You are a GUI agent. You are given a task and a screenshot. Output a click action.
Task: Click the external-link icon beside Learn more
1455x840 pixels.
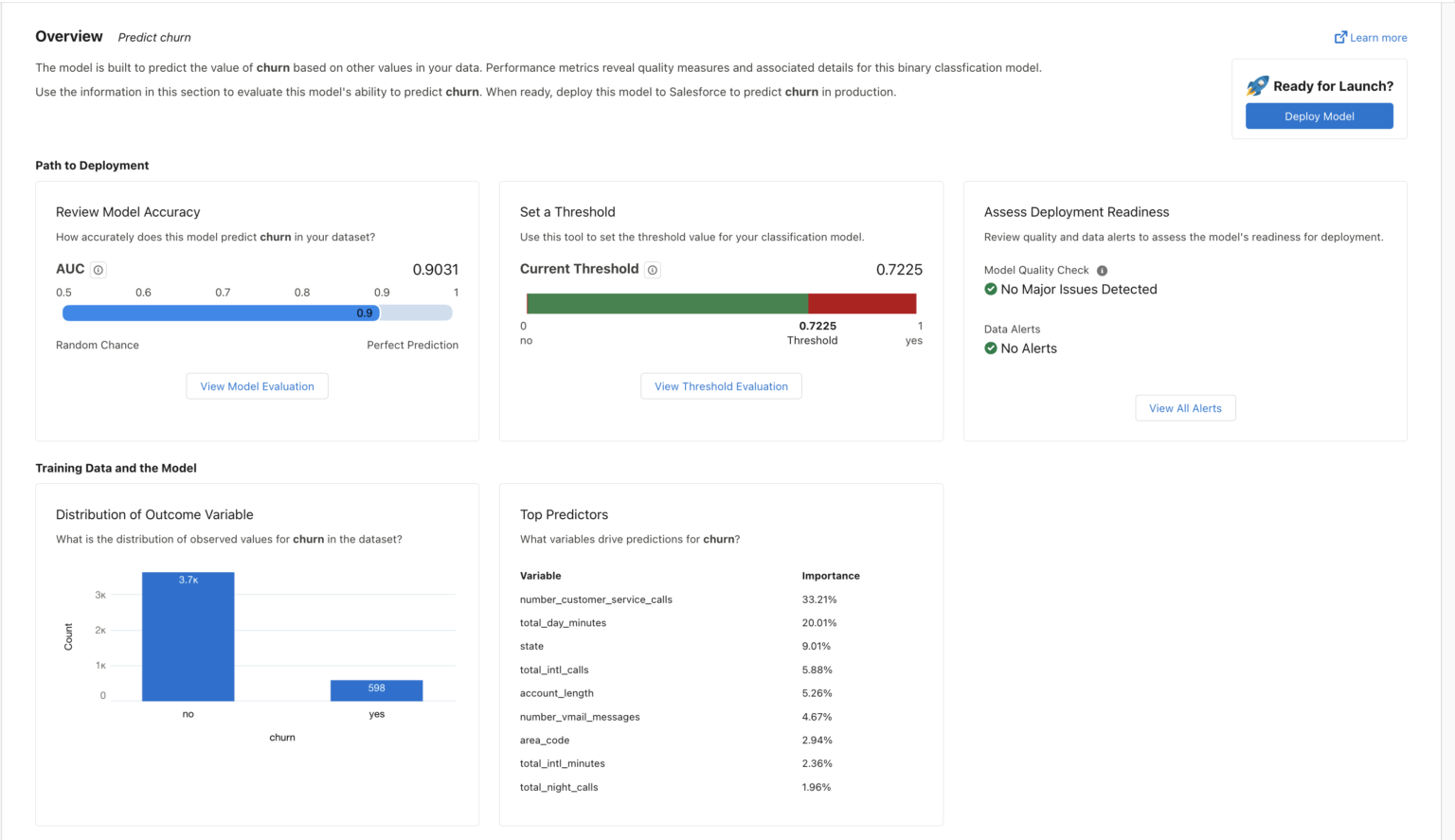1340,37
